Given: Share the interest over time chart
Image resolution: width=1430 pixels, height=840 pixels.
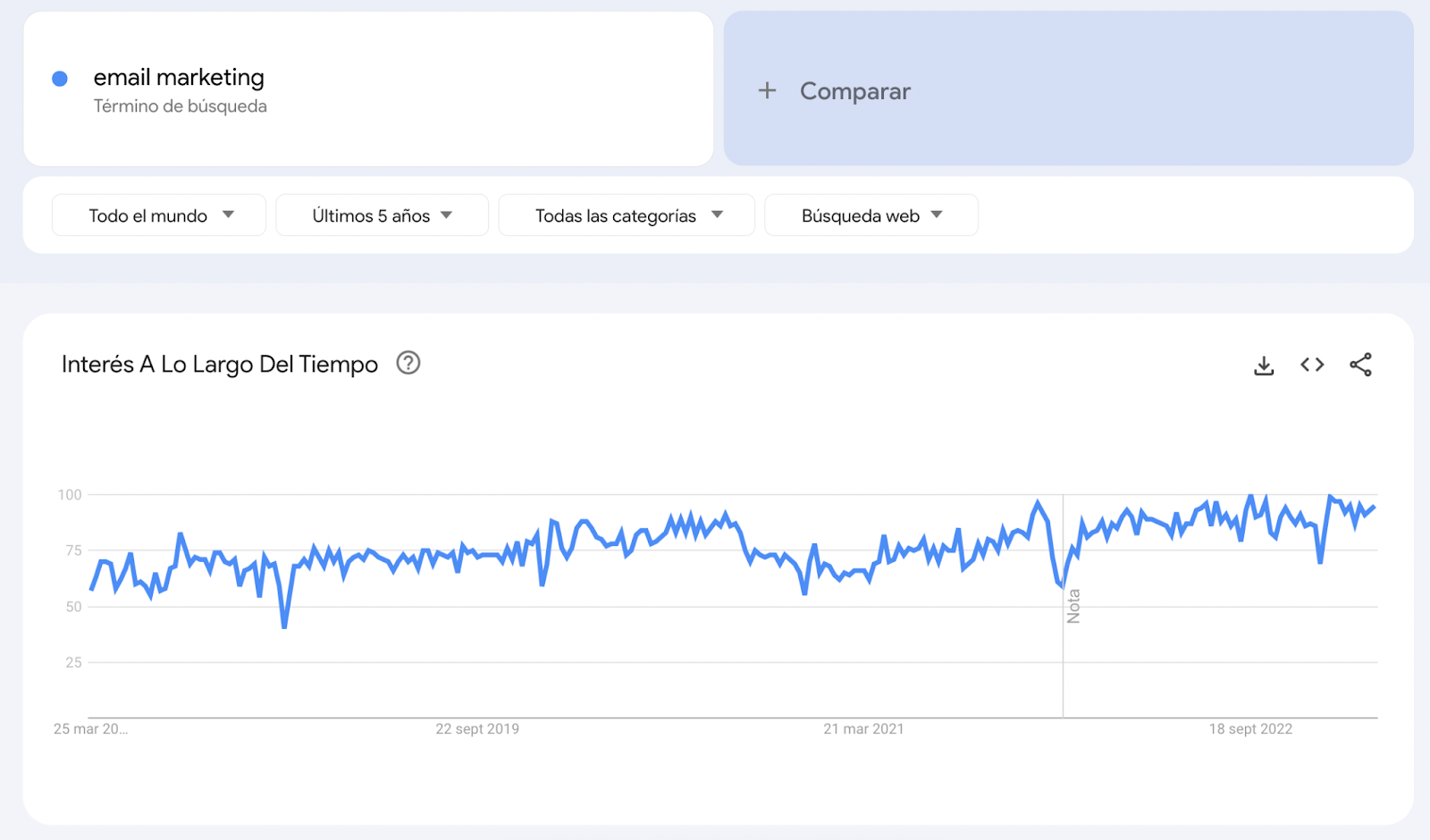Looking at the screenshot, I should point(1360,365).
